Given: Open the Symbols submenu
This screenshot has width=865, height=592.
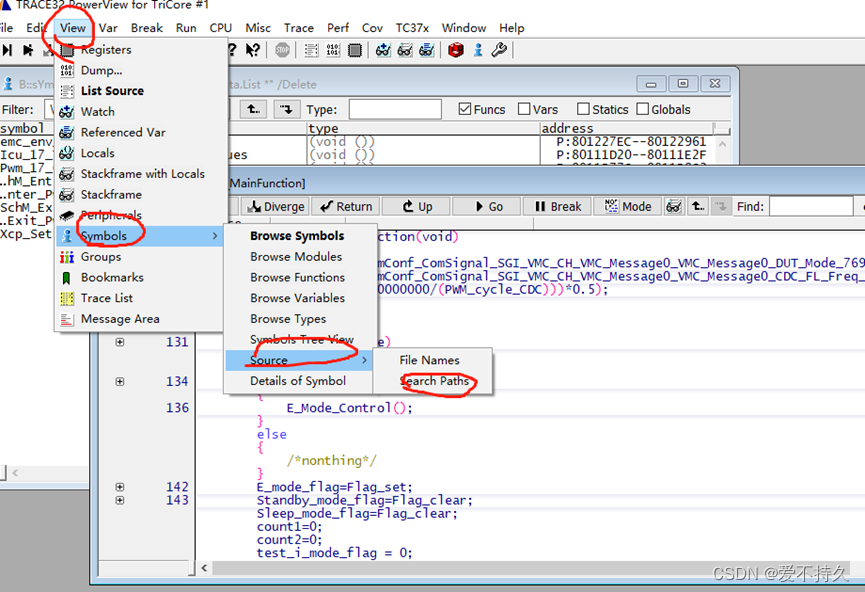Looking at the screenshot, I should [138, 236].
